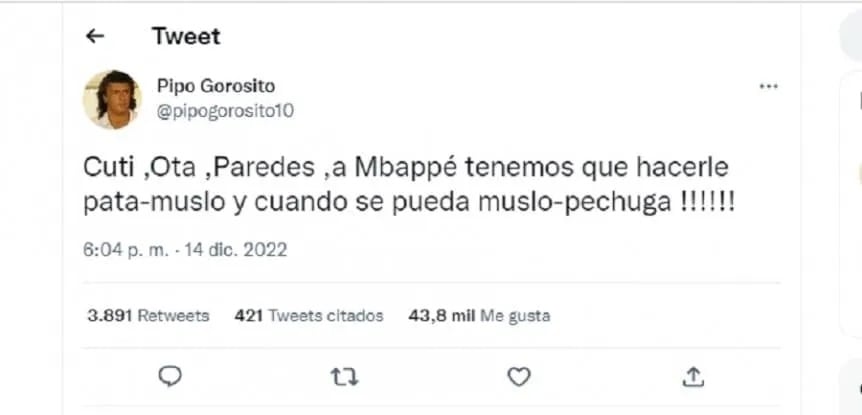862x415 pixels.
Task: View the 3.891 Retweets list
Action: click(148, 316)
